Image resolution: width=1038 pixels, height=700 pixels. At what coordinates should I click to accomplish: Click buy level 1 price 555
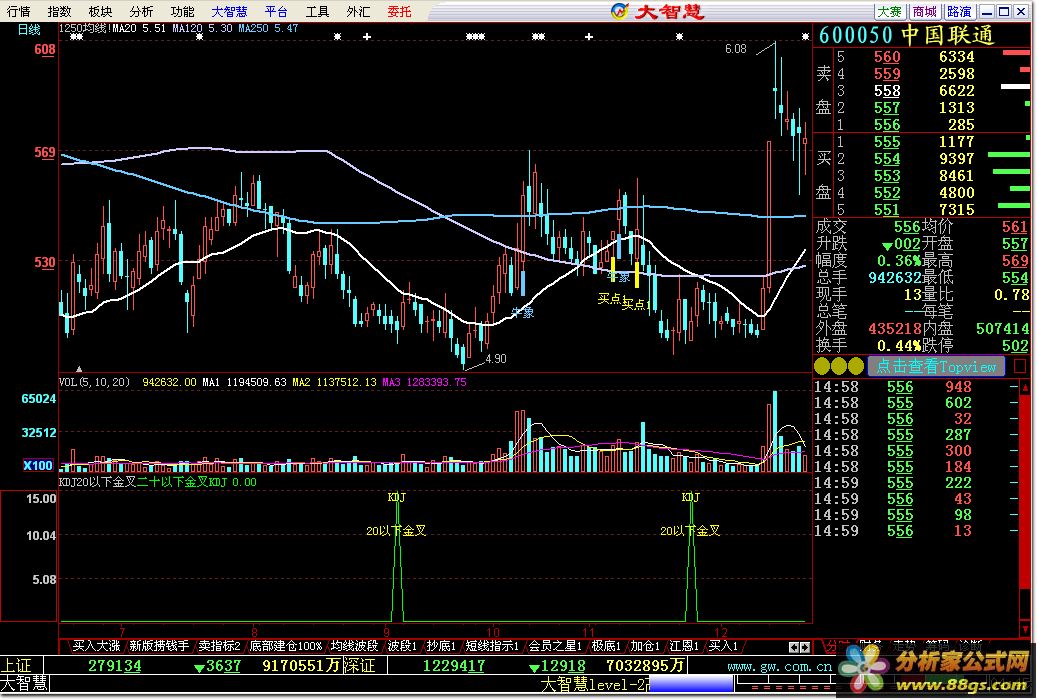[x=887, y=142]
